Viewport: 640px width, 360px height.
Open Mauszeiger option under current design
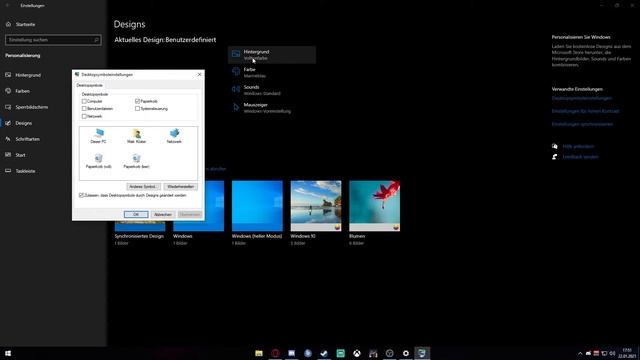[271, 108]
